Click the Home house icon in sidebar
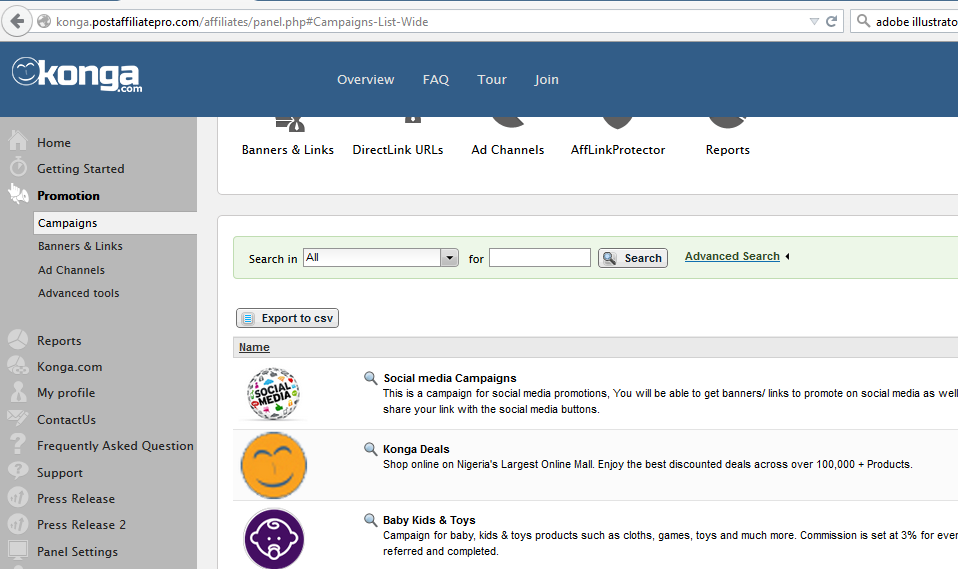The height and width of the screenshot is (569, 958). click(x=18, y=141)
